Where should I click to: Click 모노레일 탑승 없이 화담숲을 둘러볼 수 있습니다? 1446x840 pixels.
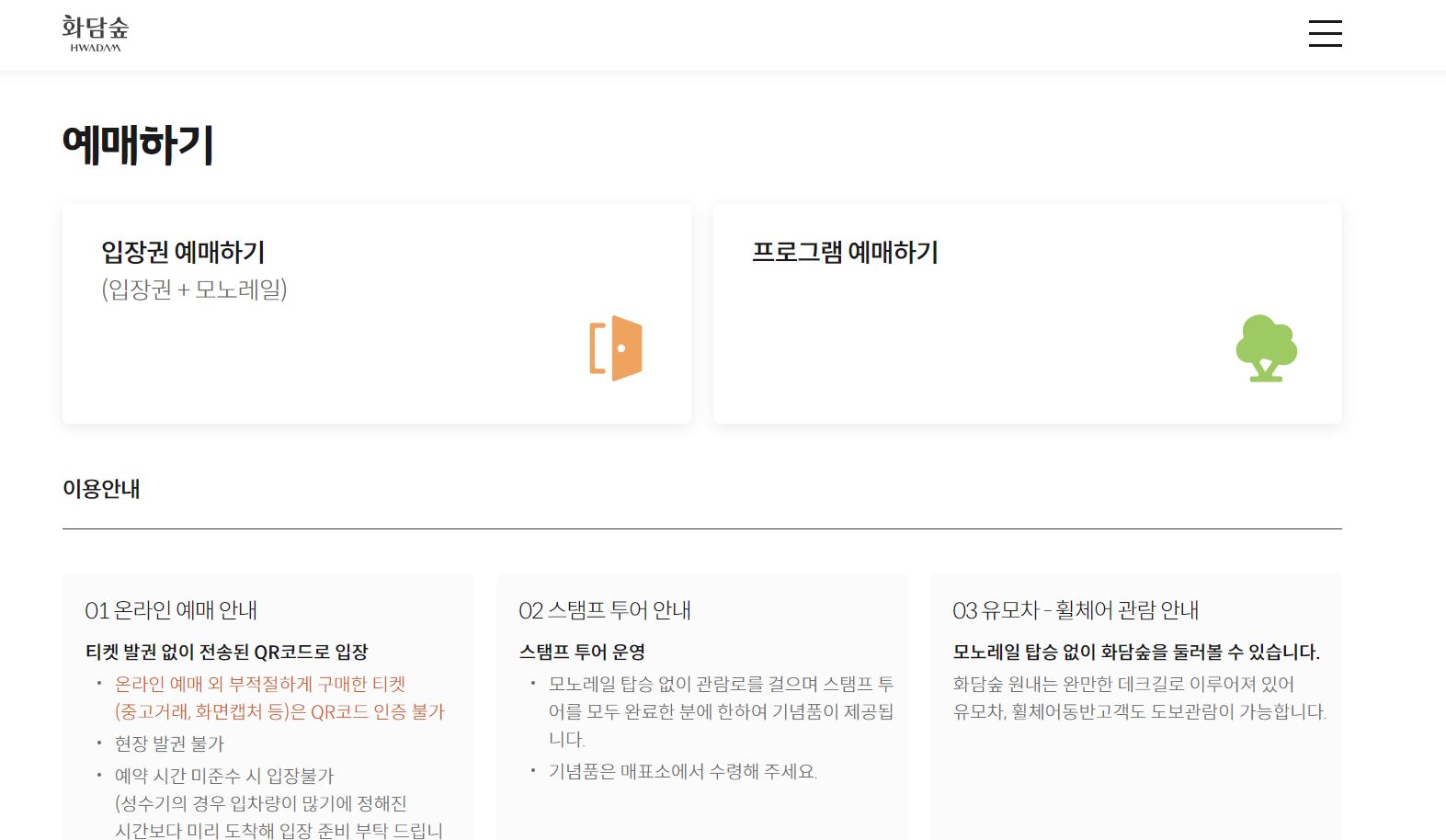pyautogui.click(x=1136, y=652)
